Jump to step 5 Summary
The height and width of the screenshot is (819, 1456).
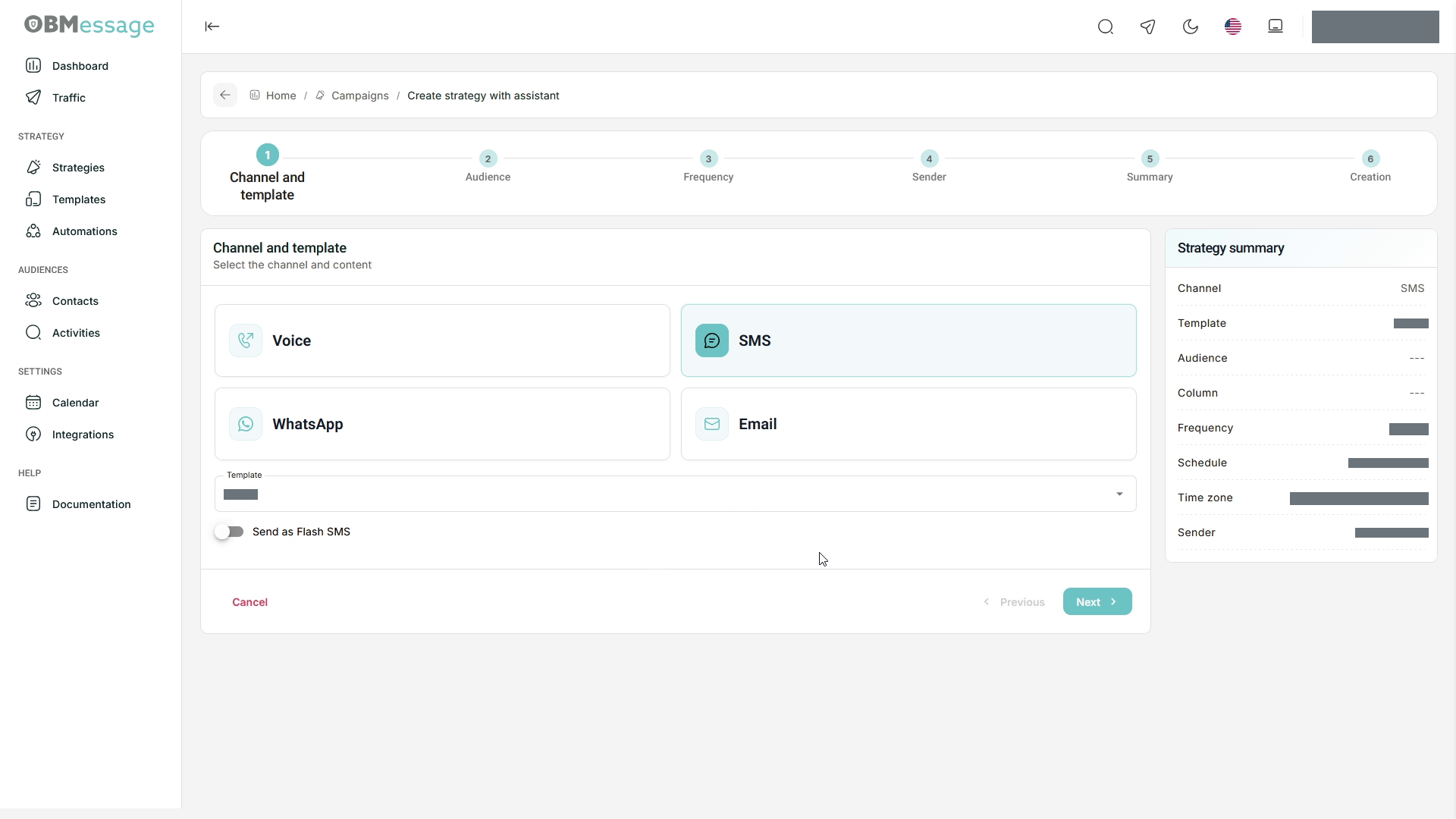1150,166
